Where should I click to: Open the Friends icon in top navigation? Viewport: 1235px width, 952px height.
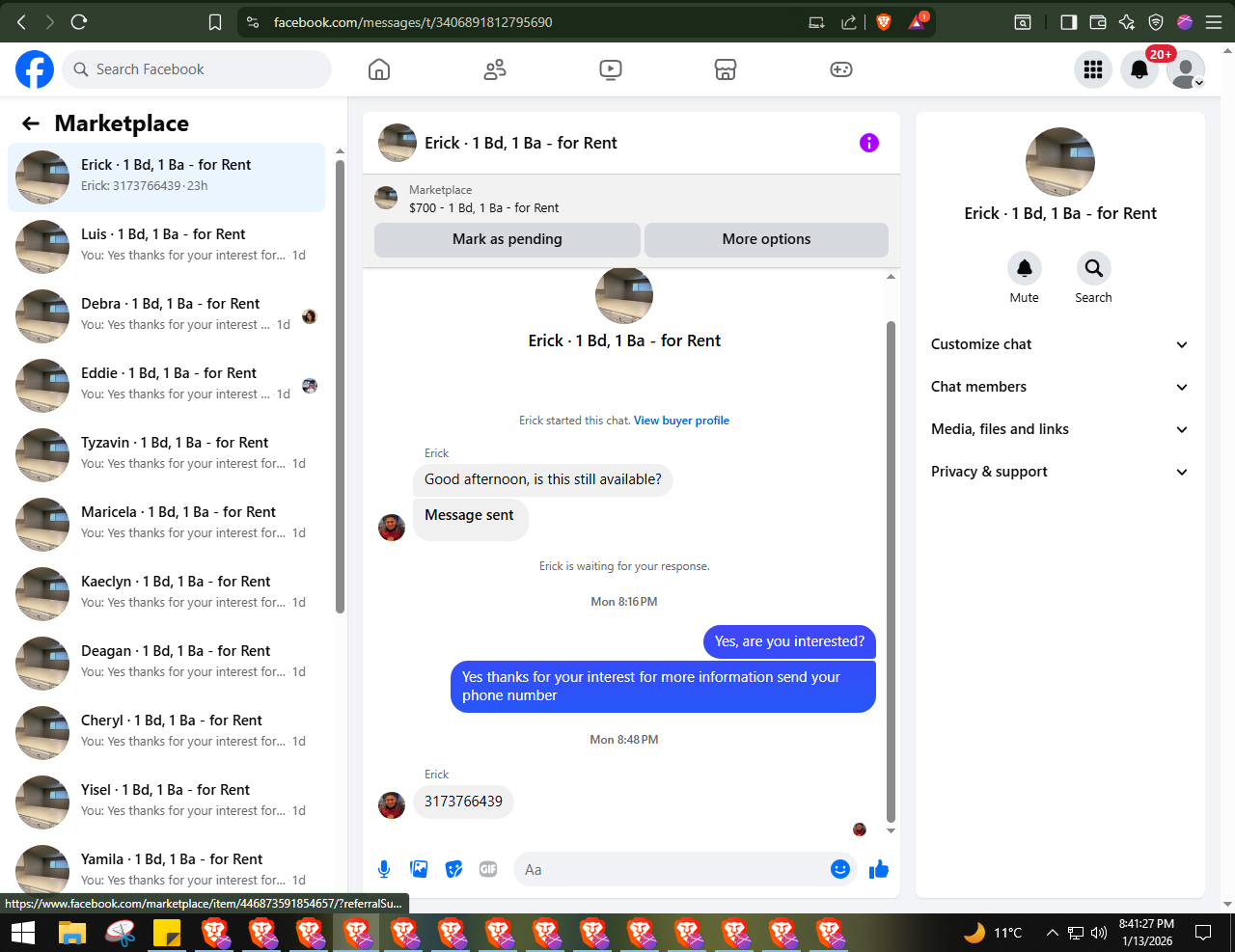point(495,69)
